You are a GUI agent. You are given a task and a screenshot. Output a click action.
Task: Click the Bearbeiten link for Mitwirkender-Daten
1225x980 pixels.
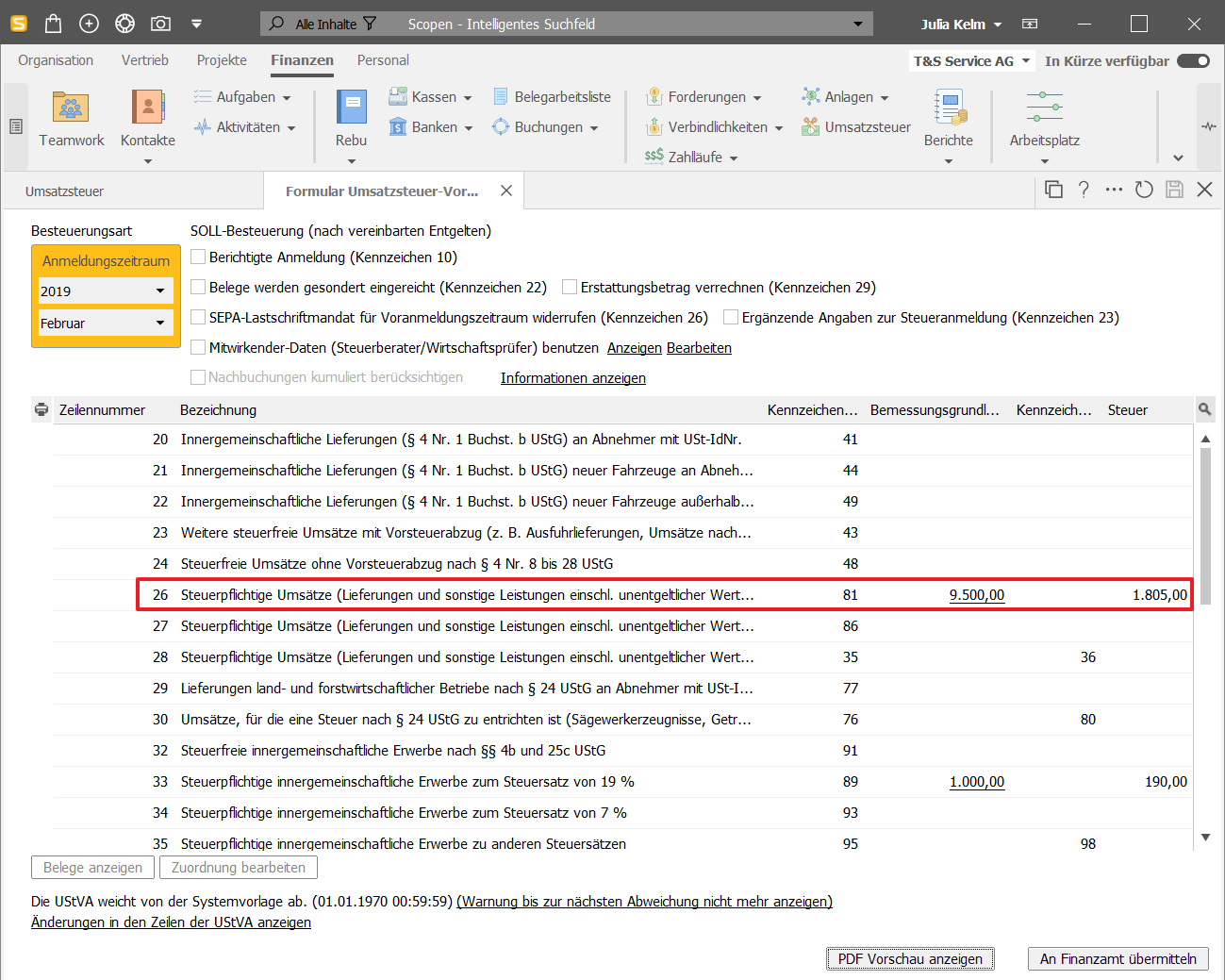pos(699,347)
